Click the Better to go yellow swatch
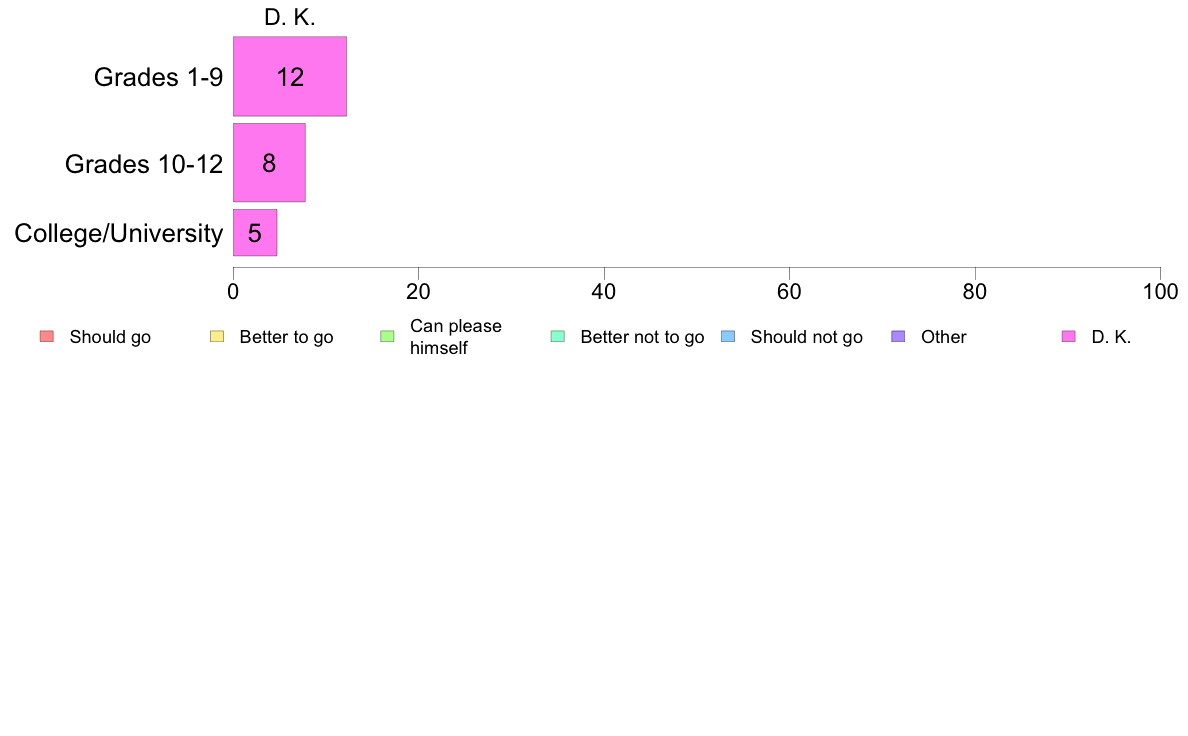Image resolution: width=1188 pixels, height=736 pixels. pyautogui.click(x=217, y=337)
